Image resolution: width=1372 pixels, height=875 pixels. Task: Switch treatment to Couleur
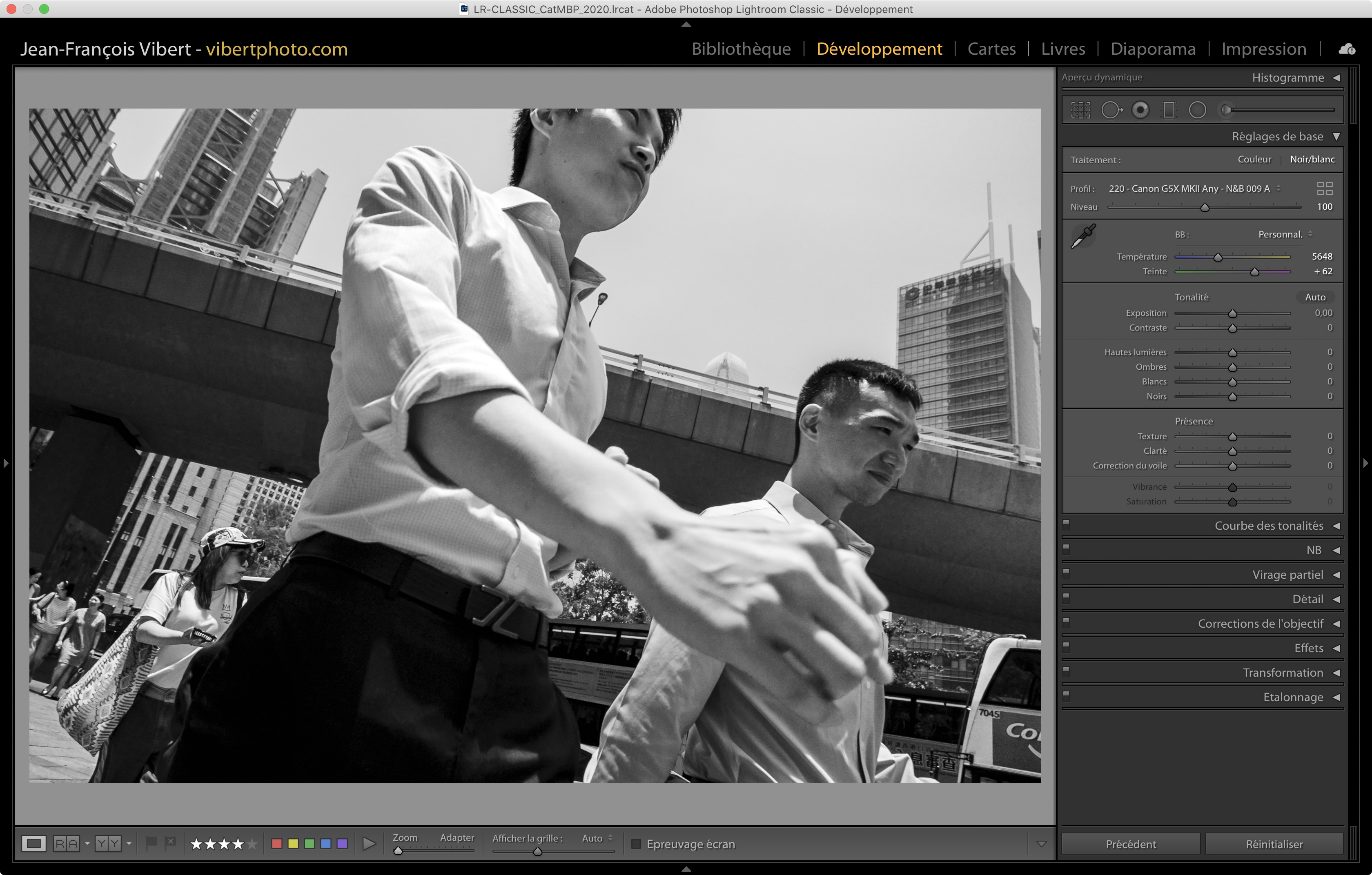pos(1254,160)
